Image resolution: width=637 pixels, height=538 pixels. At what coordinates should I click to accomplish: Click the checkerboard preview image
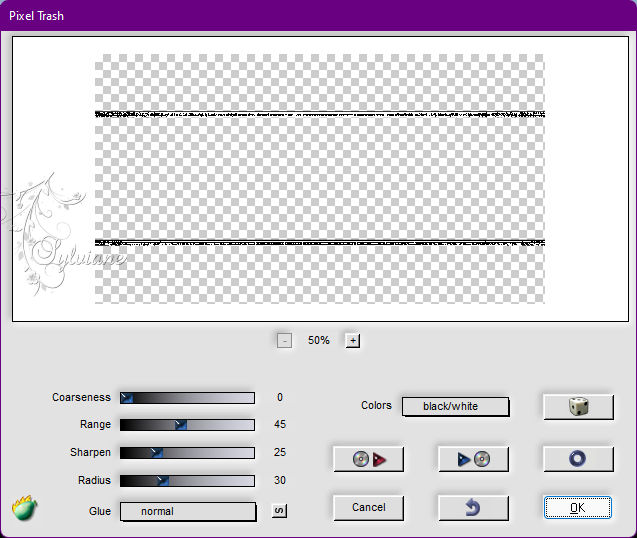coord(320,179)
